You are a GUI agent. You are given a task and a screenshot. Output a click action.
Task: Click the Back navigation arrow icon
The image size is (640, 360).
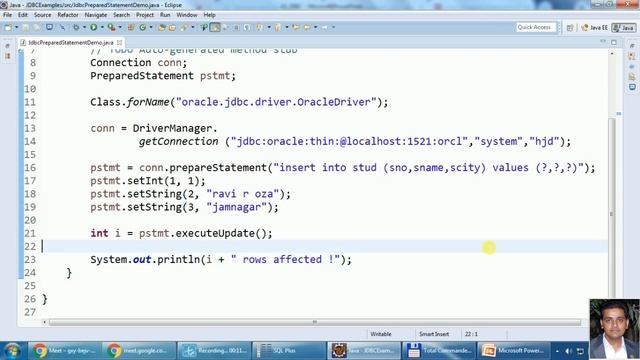(x=307, y=27)
